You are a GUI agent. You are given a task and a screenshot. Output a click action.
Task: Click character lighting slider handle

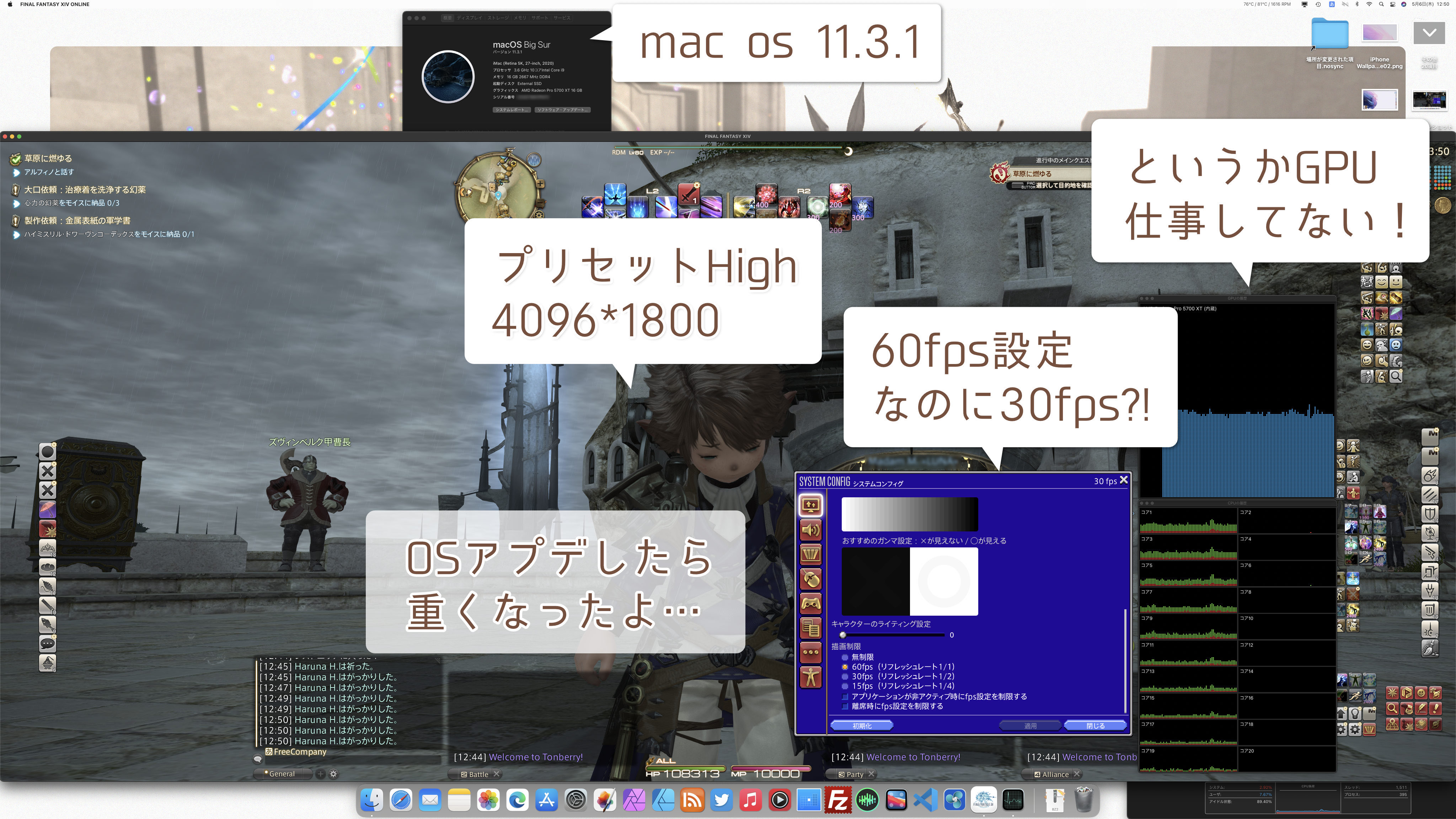pyautogui.click(x=843, y=635)
